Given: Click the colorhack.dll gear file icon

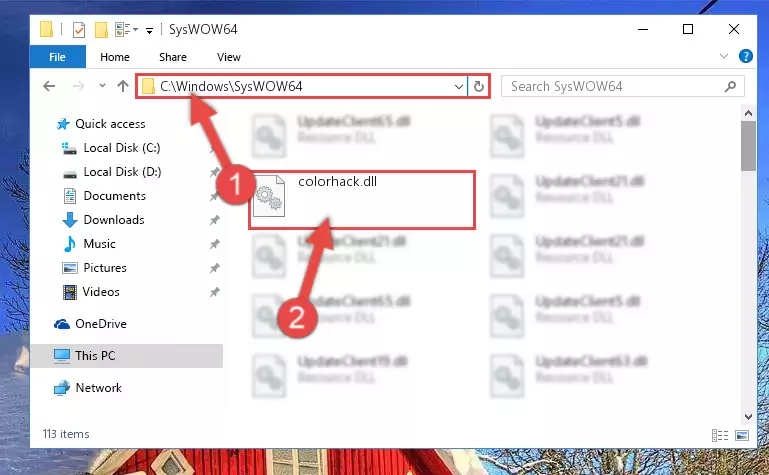Looking at the screenshot, I should (268, 196).
